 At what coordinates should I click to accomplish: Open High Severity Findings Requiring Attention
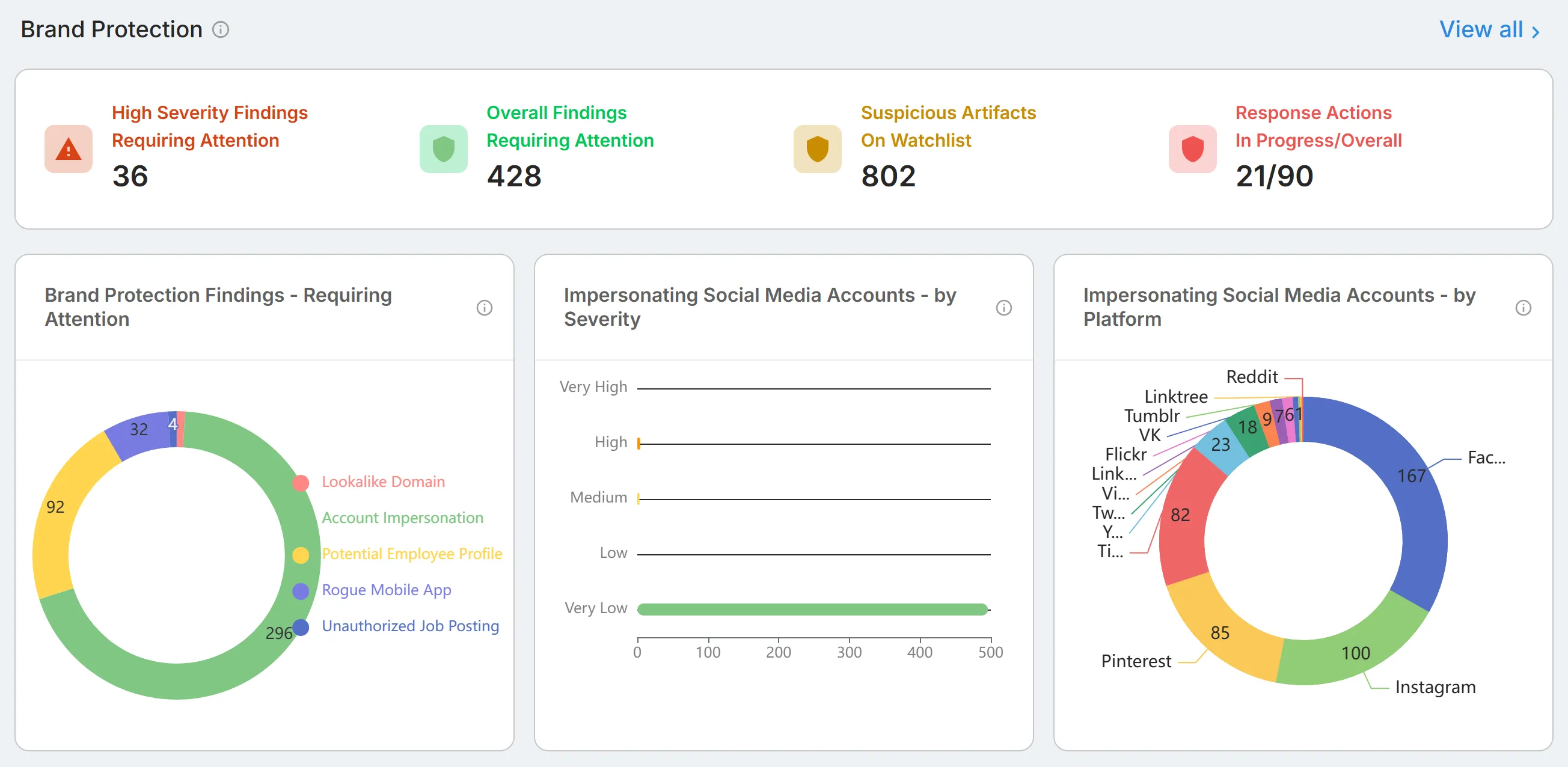pos(209,126)
